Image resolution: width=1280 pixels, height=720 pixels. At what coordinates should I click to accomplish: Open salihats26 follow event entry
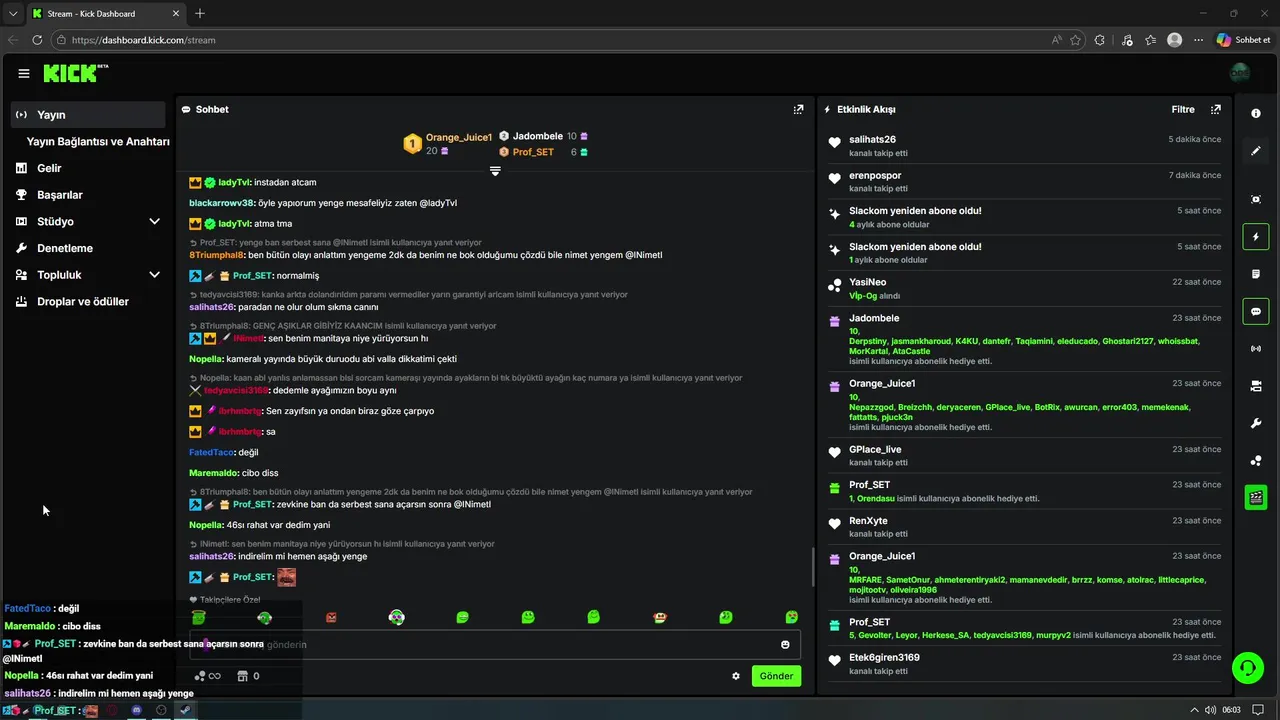click(x=1025, y=146)
